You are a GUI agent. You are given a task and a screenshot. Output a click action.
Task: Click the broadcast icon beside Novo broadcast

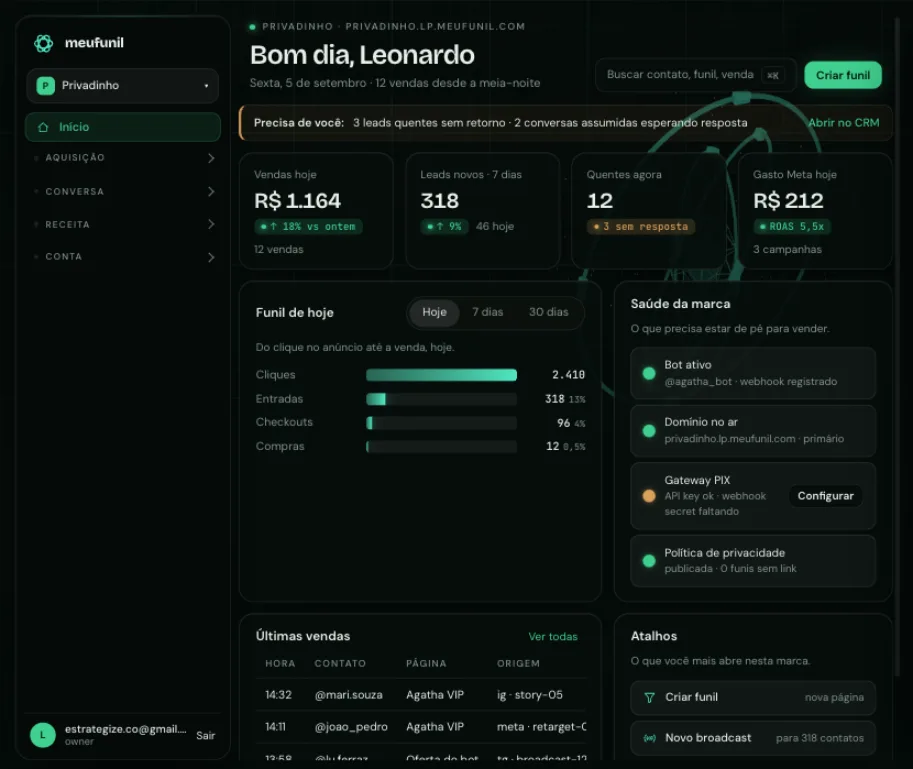[649, 738]
